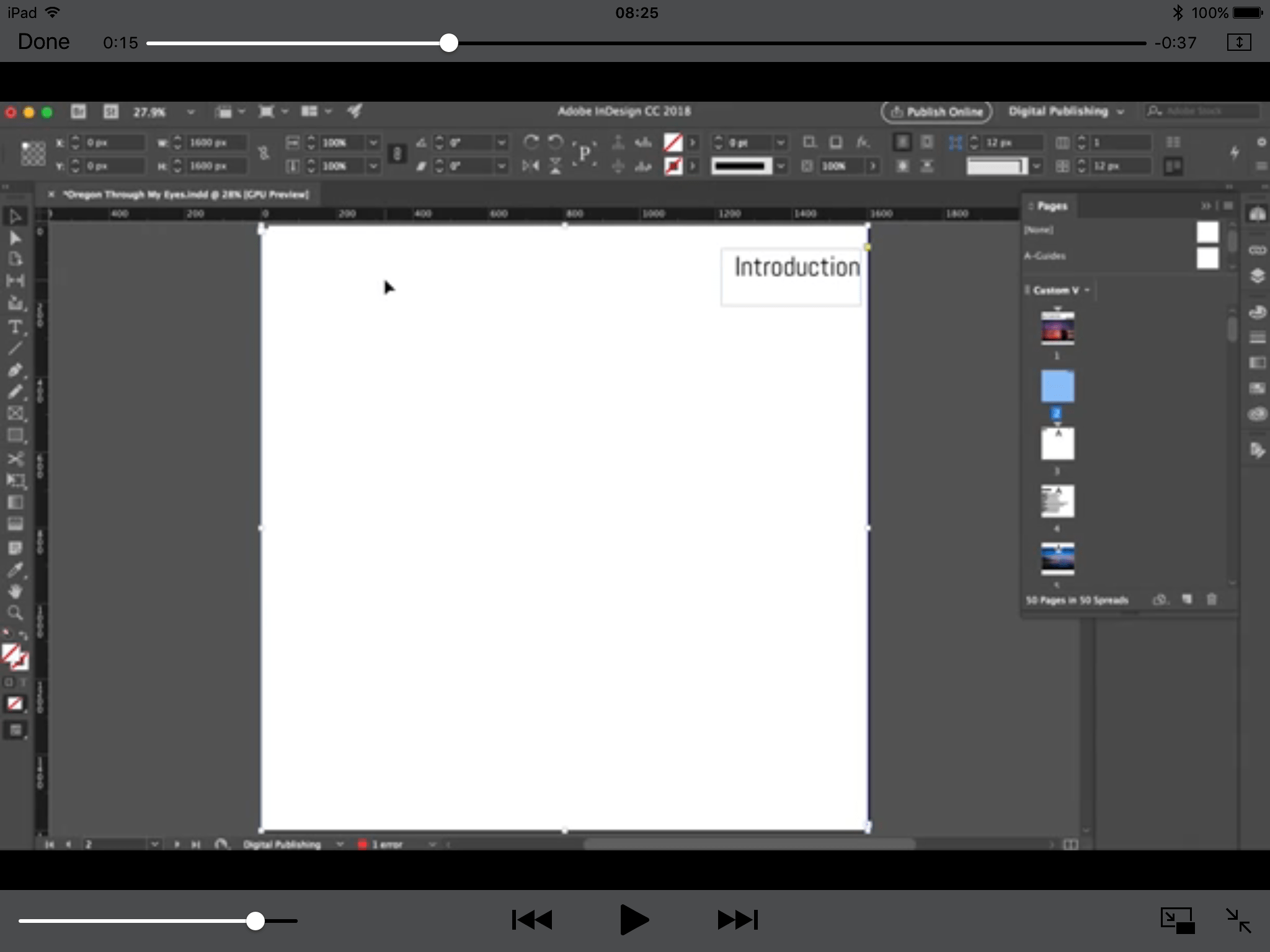
Task: Create a new page in the Pages panel
Action: (x=1188, y=599)
